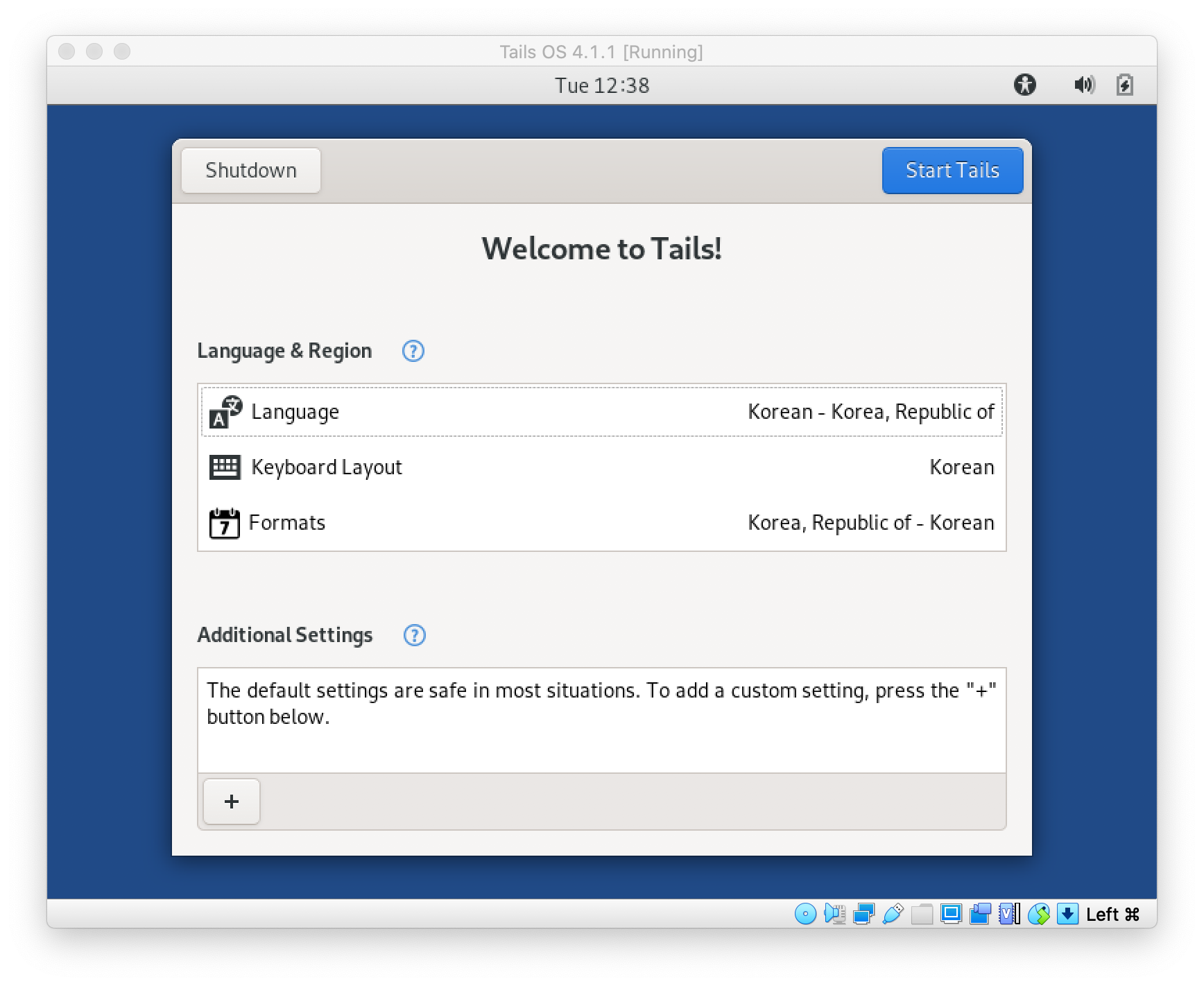Click the Tails OS 4.1.1 [Running] title

(601, 52)
